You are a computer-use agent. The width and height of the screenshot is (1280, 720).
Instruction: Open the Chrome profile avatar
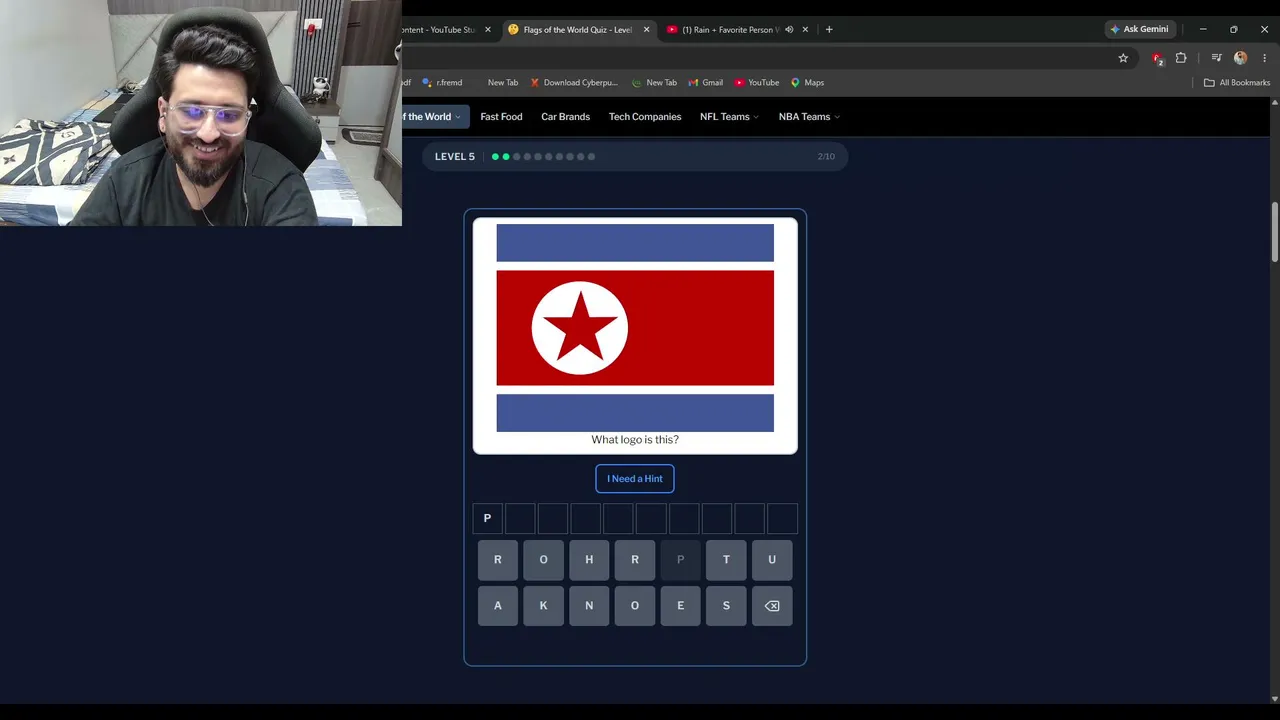pos(1241,58)
